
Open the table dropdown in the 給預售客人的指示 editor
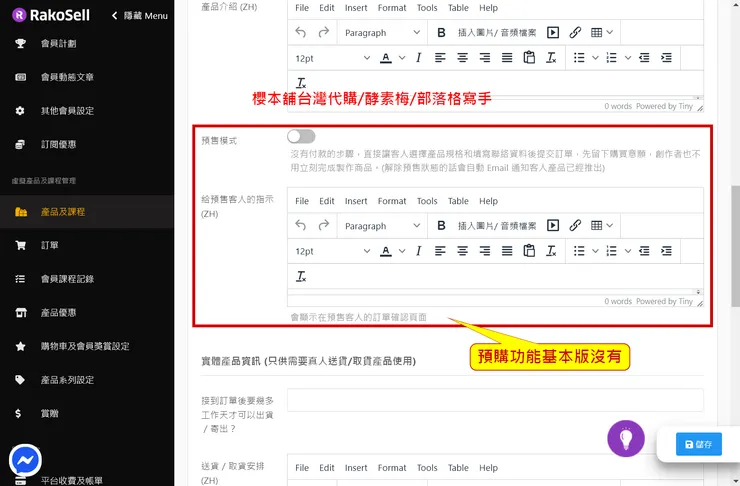coord(602,226)
